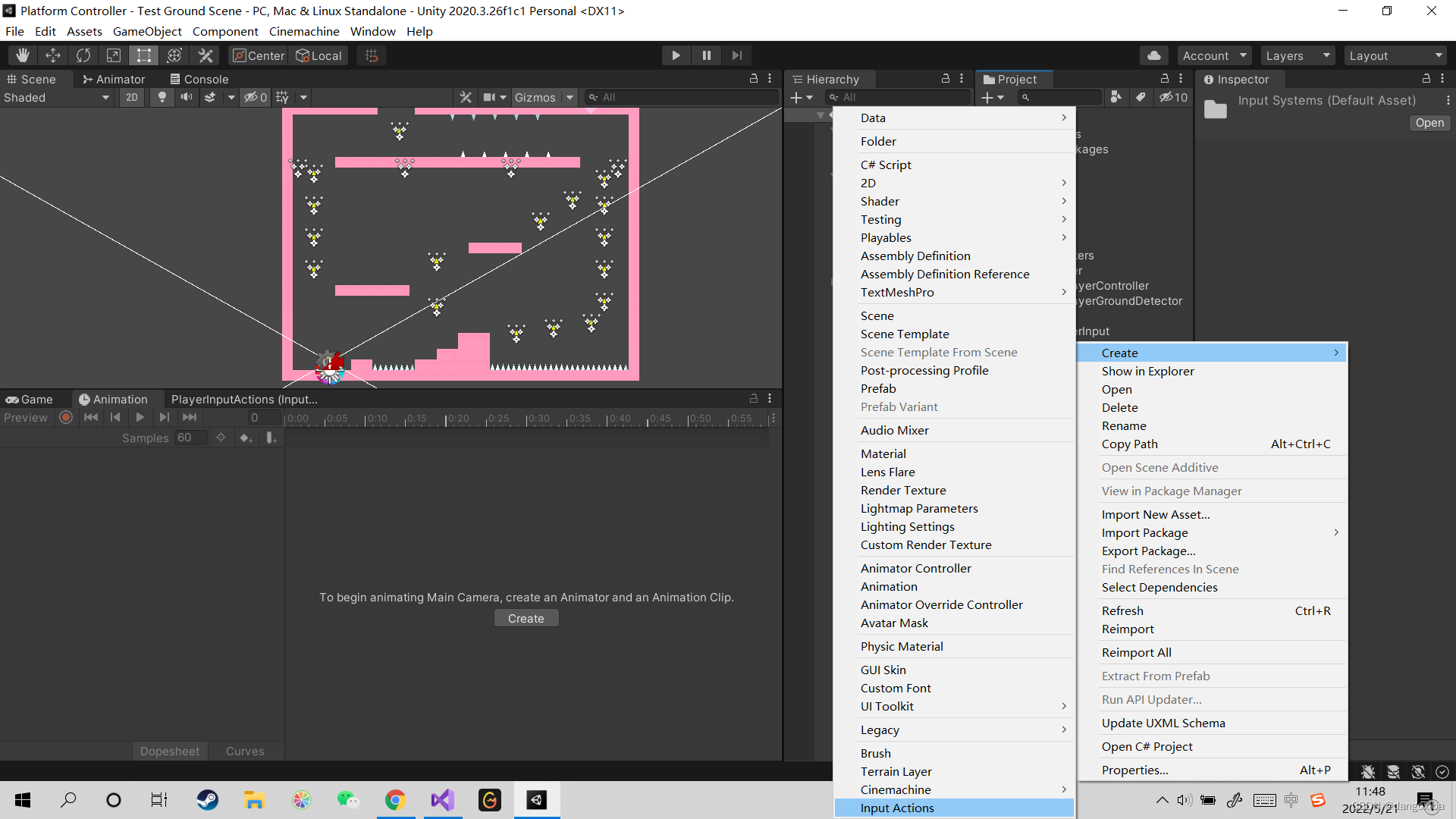Switch to the Curves view

tap(245, 751)
